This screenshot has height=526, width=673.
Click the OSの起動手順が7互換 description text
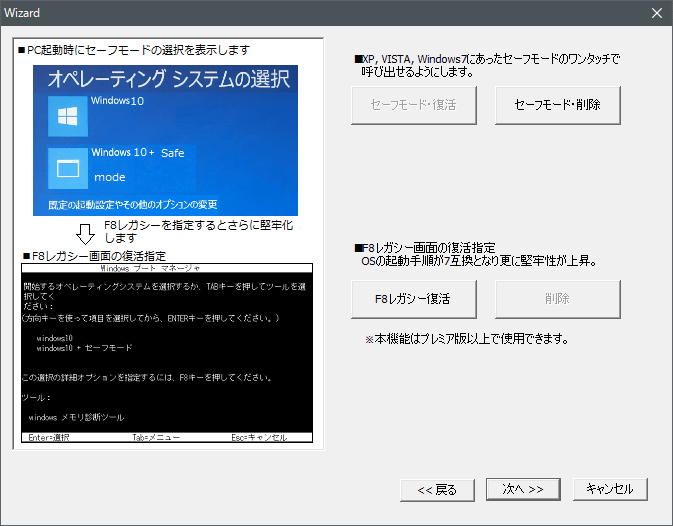point(479,261)
